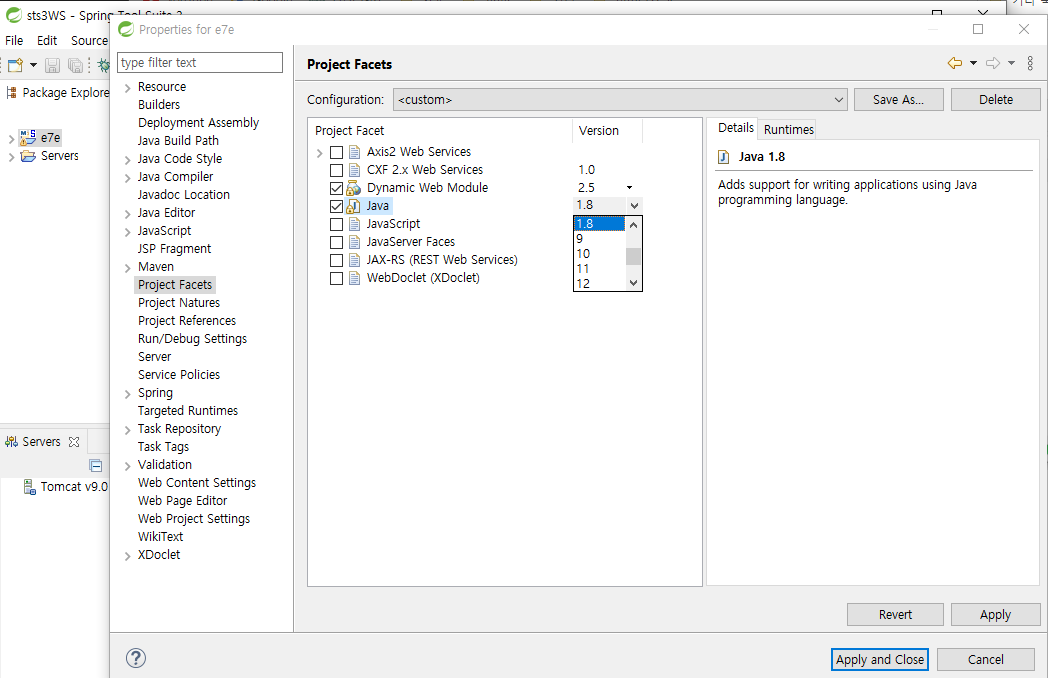Enable the JavaScript facet checkbox
Screen dimensions: 1048x678
[x=336, y=225]
